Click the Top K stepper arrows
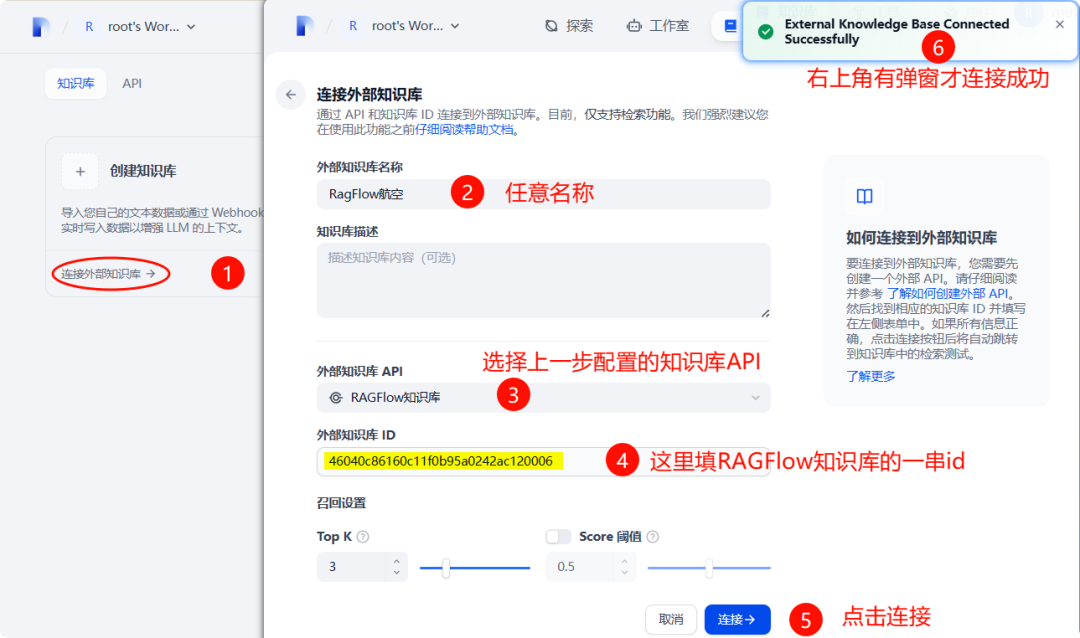Screen dimensions: 1080x638 pyautogui.click(x=397, y=567)
